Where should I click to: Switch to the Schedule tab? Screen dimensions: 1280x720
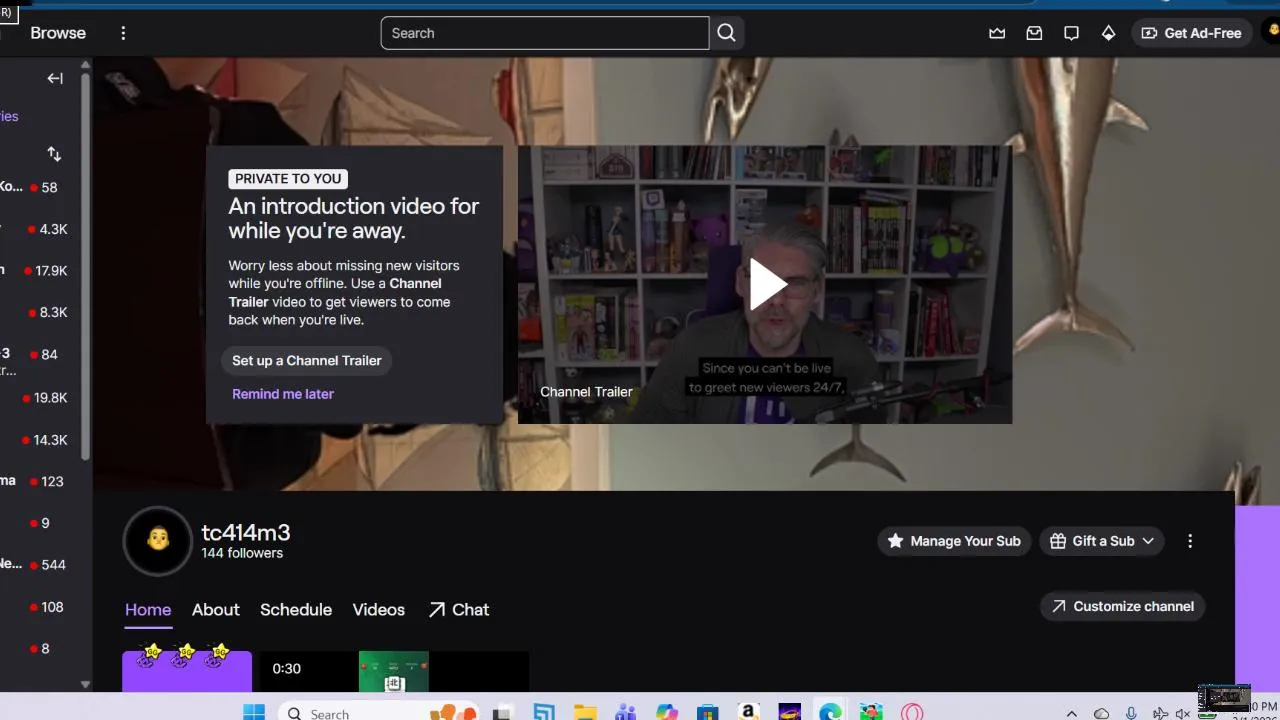pyautogui.click(x=296, y=610)
